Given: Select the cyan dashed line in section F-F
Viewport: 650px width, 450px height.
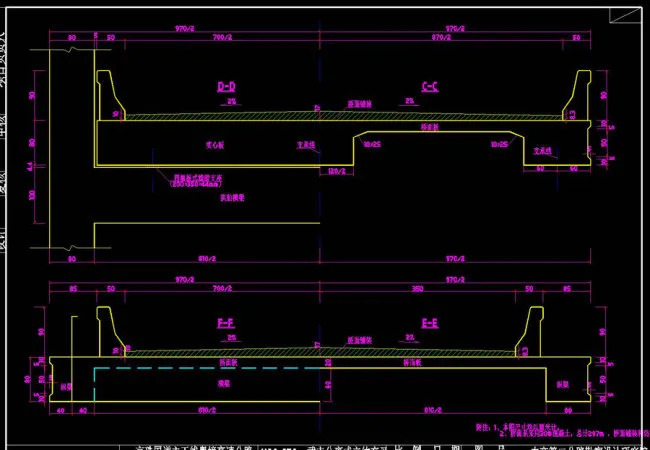Looking at the screenshot, I should click(x=200, y=368).
